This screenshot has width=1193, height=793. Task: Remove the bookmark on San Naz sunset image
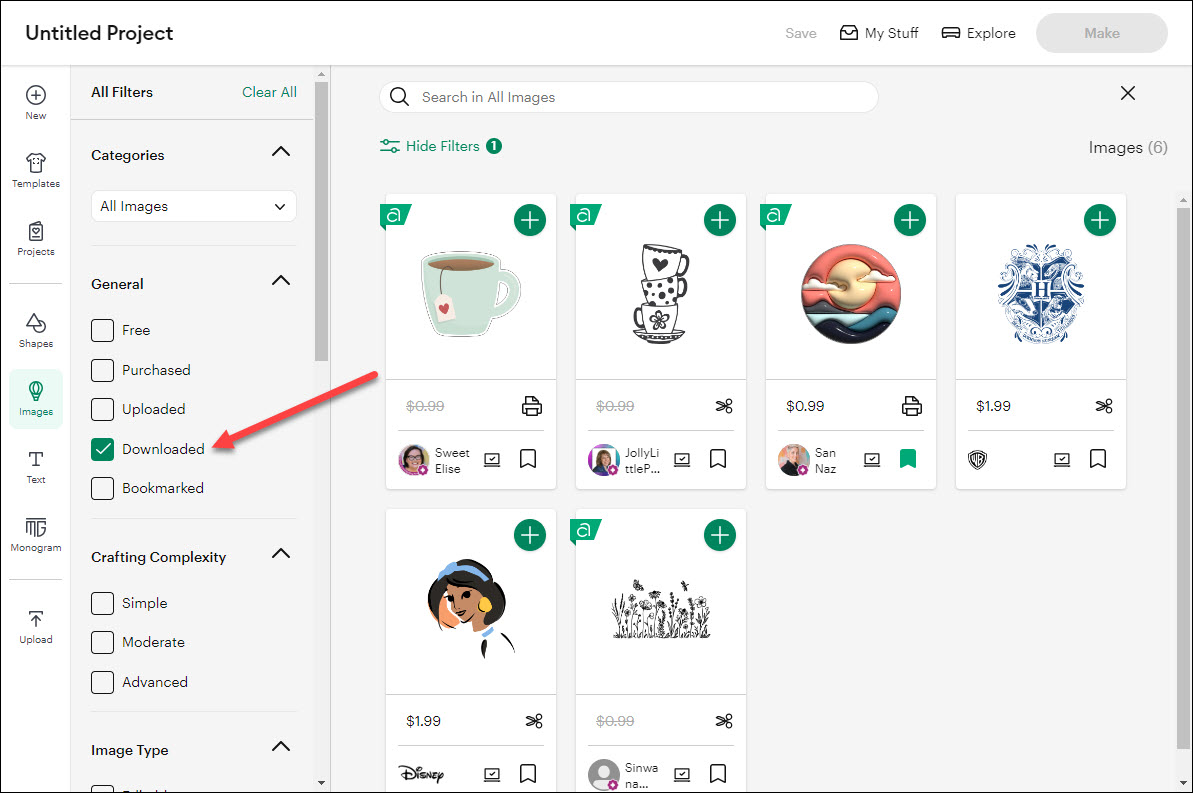coord(908,459)
